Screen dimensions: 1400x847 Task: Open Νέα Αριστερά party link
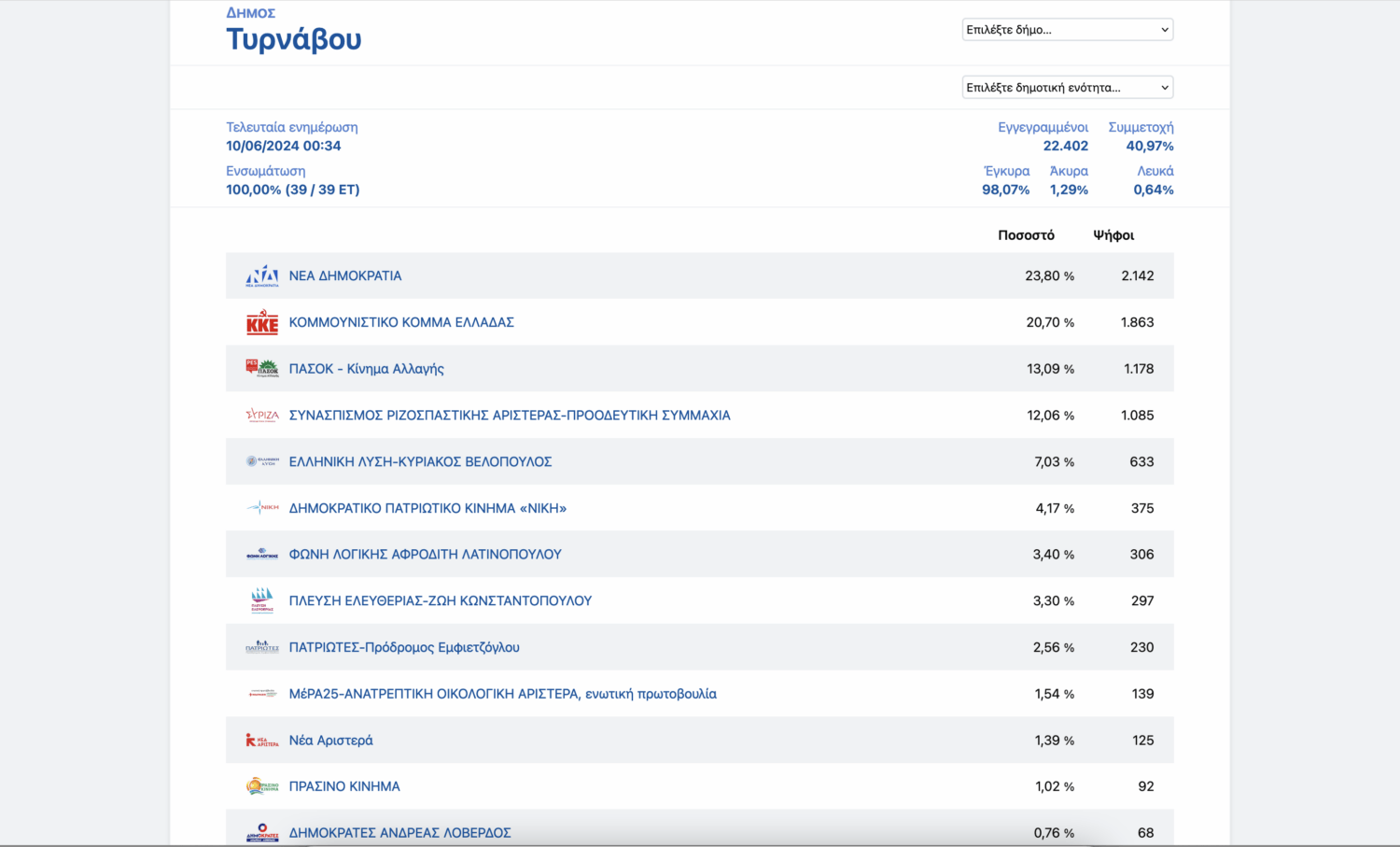(x=330, y=740)
